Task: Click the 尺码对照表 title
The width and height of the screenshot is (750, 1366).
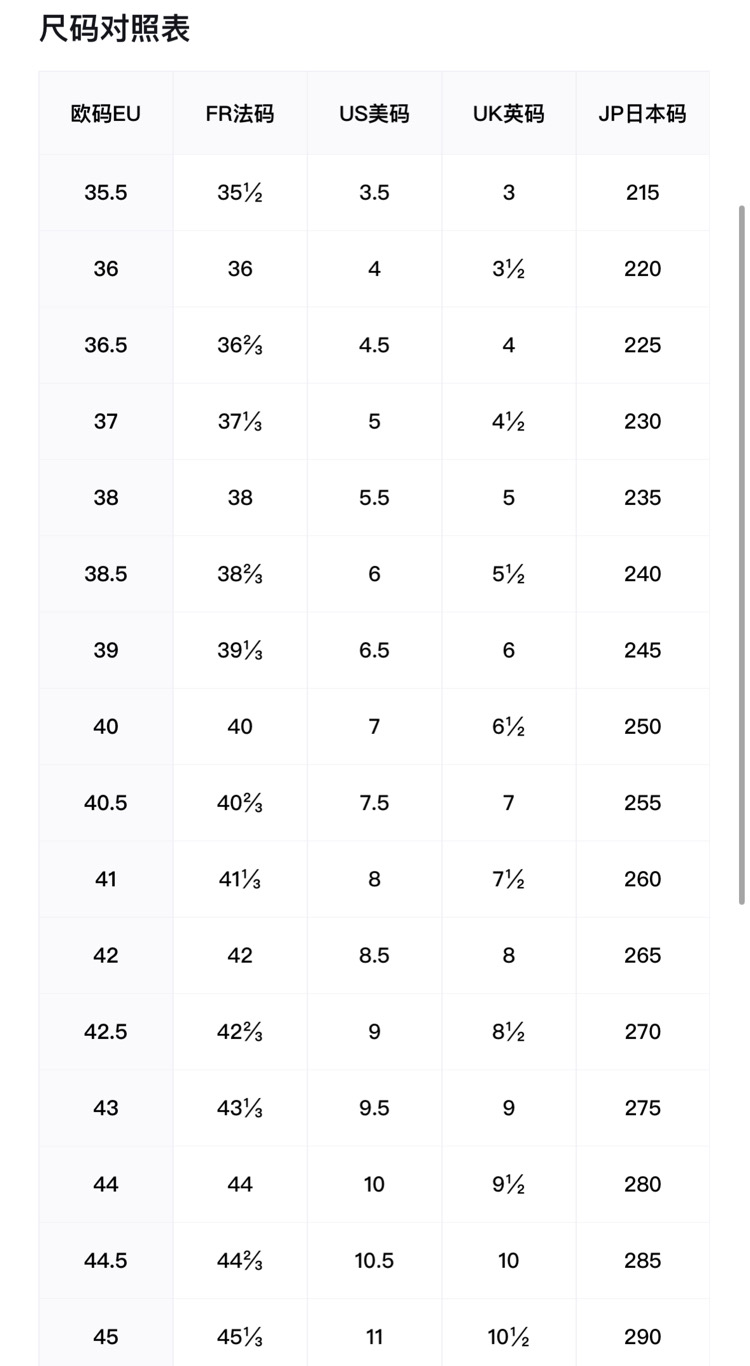Action: [x=115, y=30]
